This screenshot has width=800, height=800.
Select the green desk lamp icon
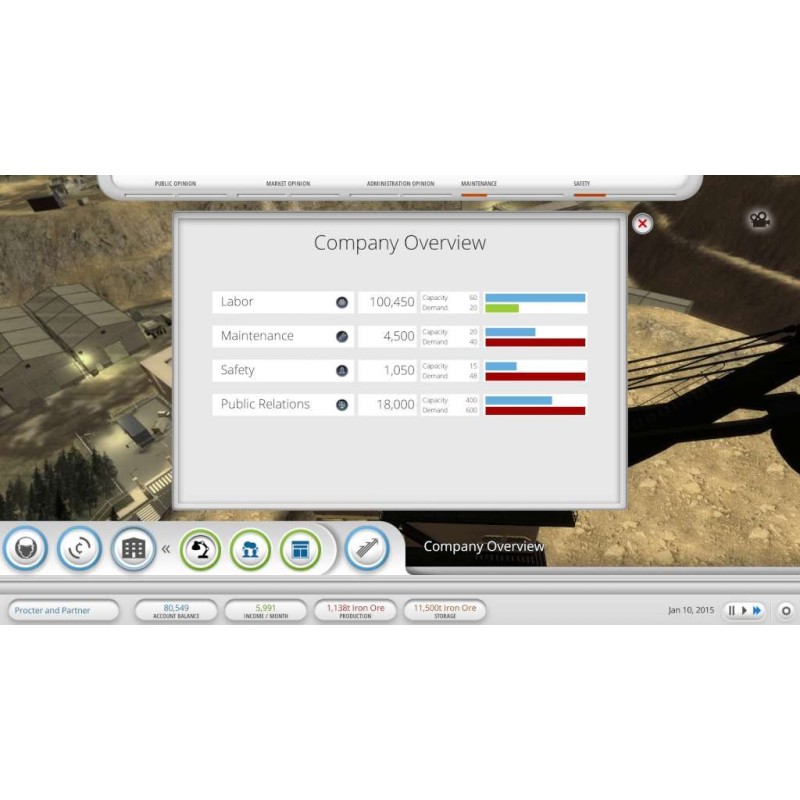point(200,549)
